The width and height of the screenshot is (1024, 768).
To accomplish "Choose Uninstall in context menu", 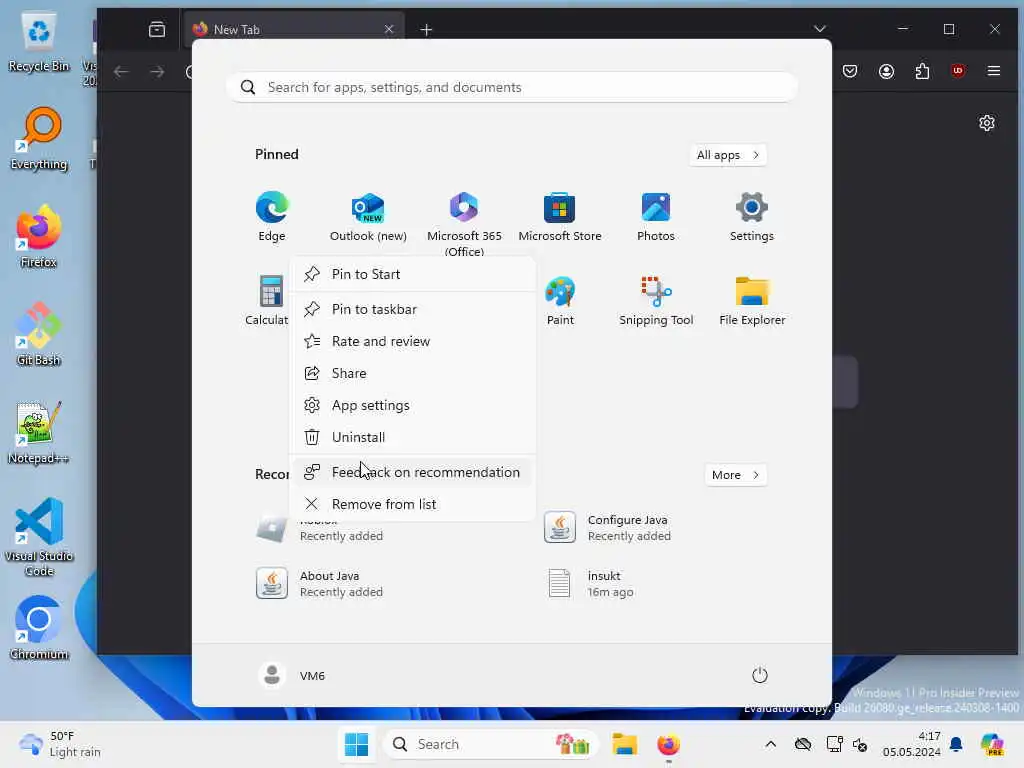I will pyautogui.click(x=413, y=437).
